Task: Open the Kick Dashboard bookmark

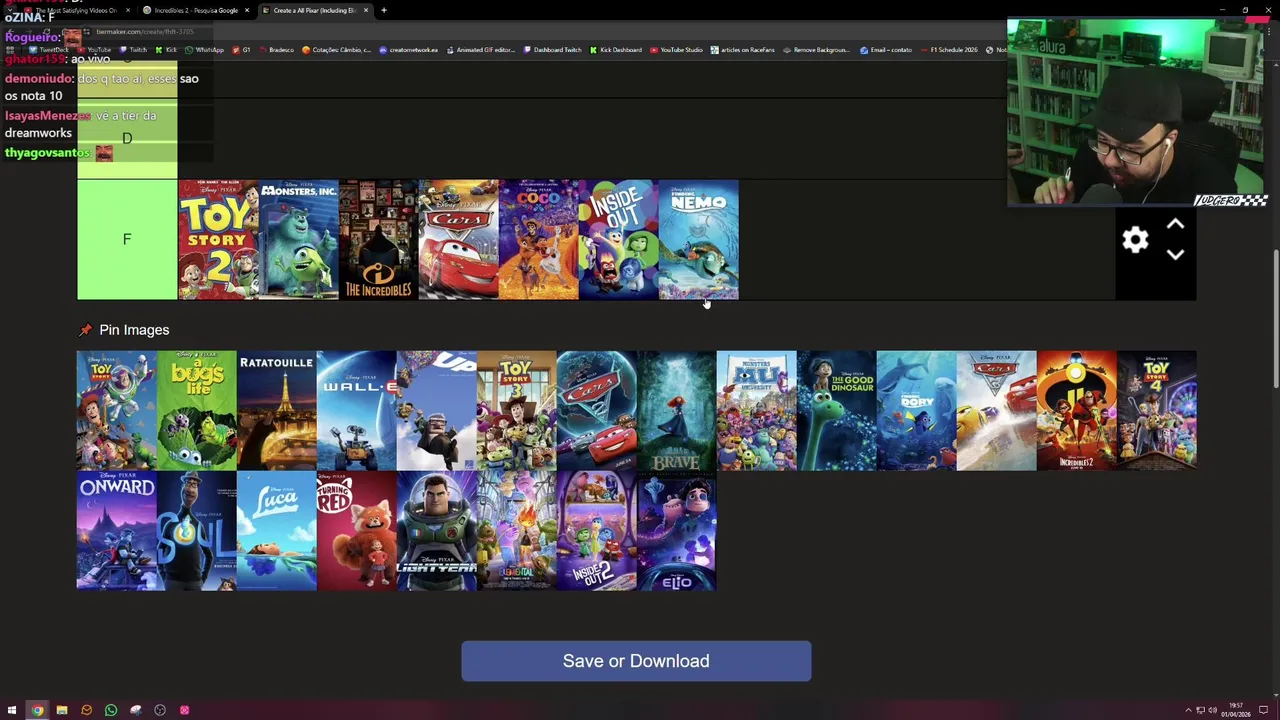Action: [615, 50]
